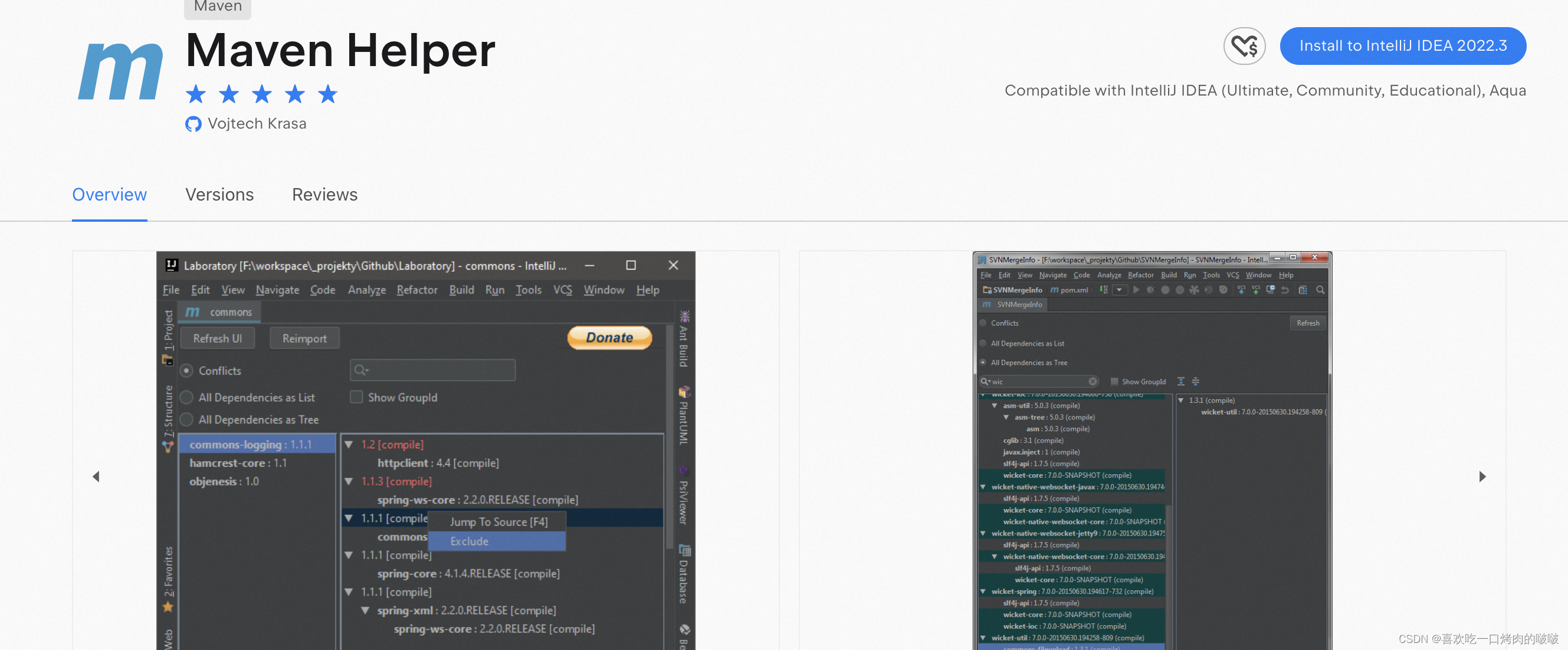The image size is (1568, 650).
Task: Collapse asm-tree : 5.0.3 node
Action: click(1006, 418)
